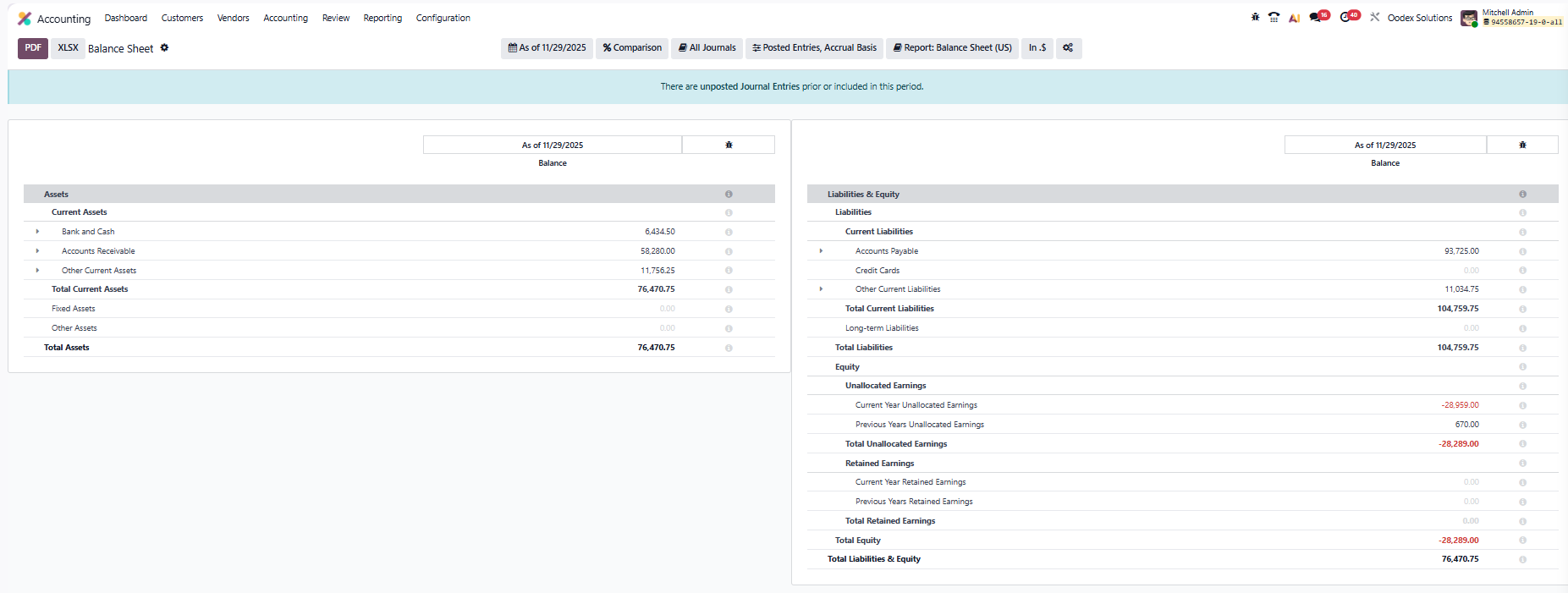Viewport: 1568px width, 593px height.
Task: Unfold the Other Current Liabilities row
Action: tap(821, 289)
